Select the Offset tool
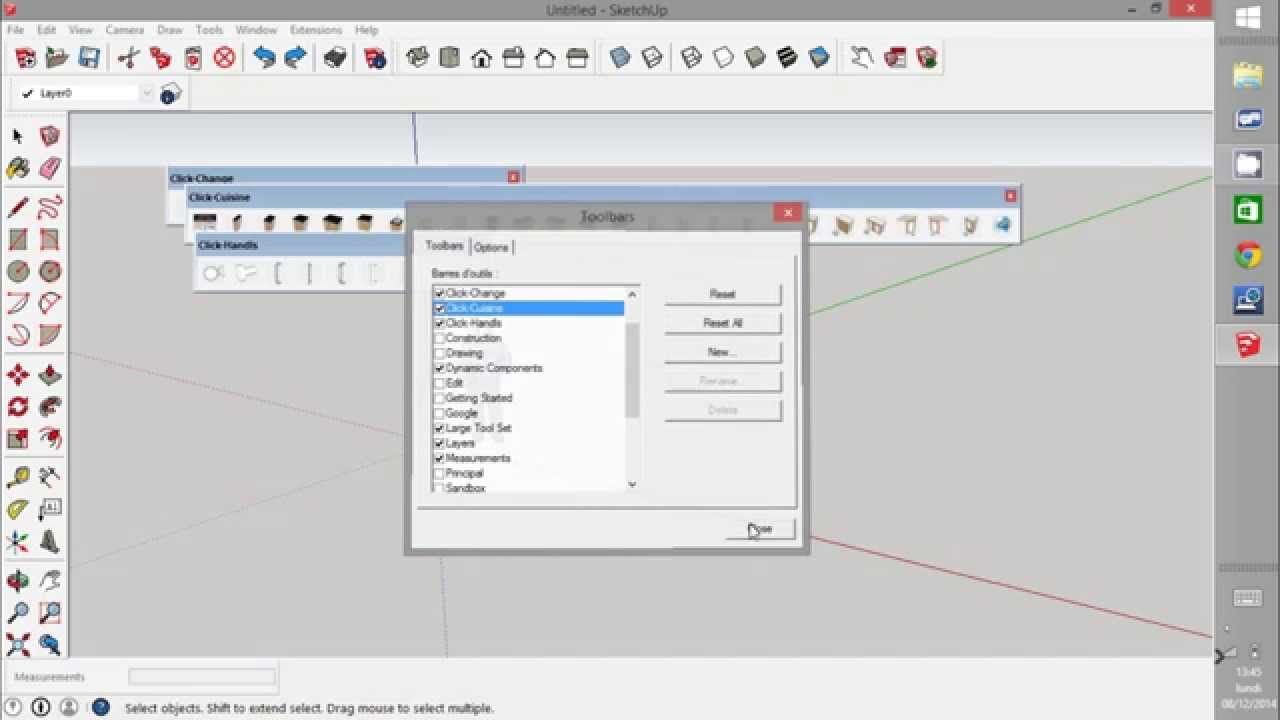This screenshot has width=1280, height=720. click(x=50, y=438)
